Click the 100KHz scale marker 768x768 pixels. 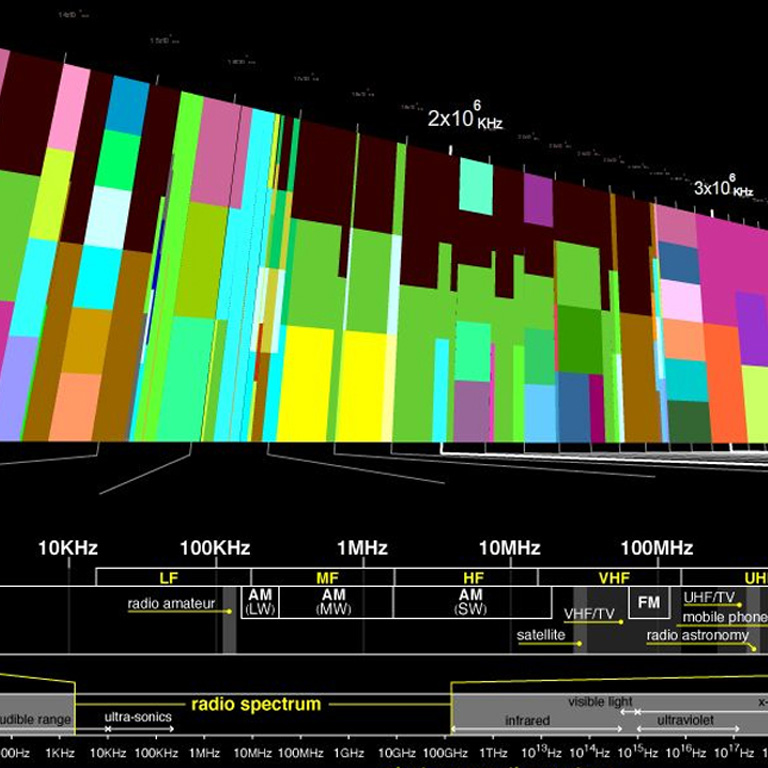point(215,548)
